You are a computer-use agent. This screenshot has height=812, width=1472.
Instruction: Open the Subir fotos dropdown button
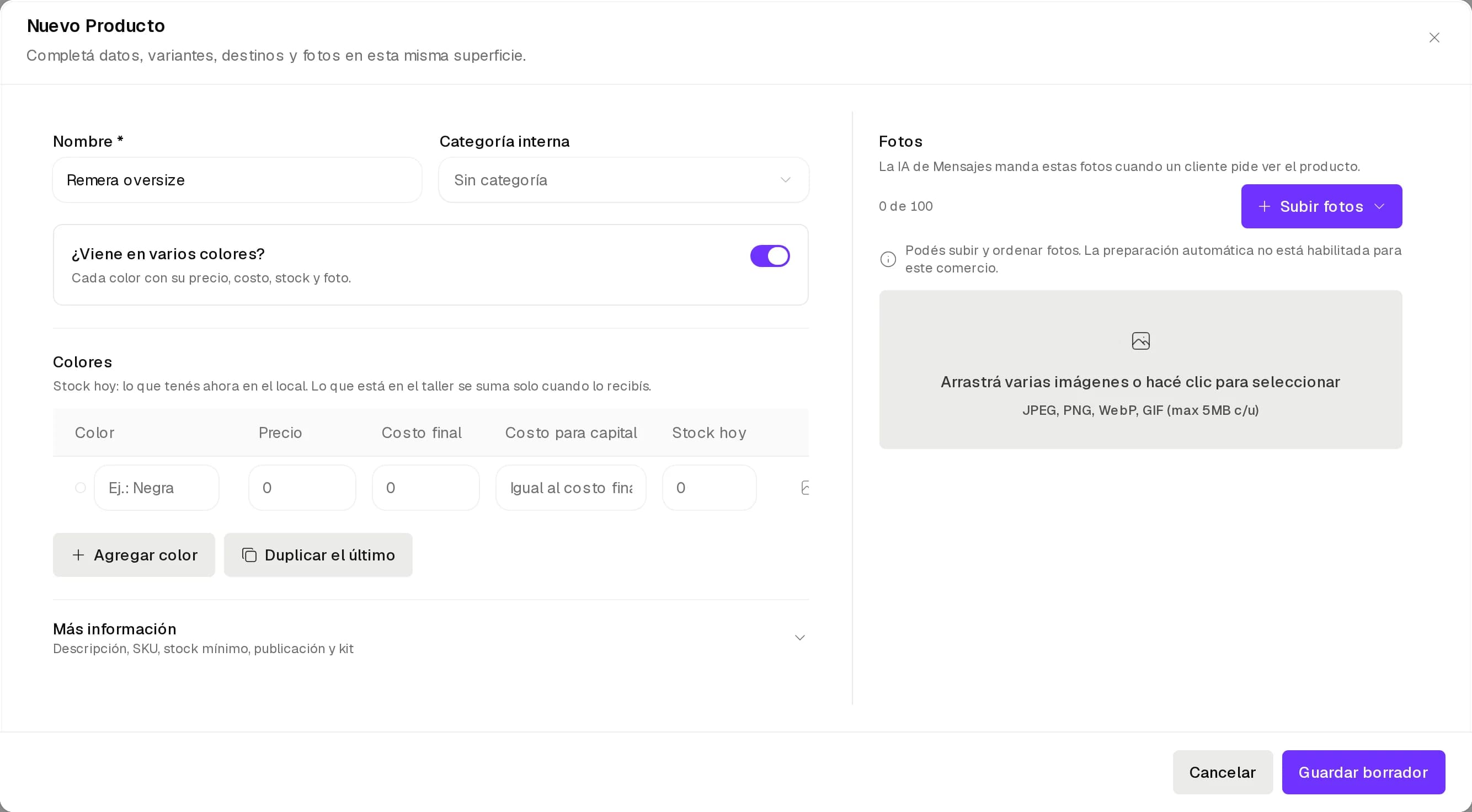tap(1321, 206)
